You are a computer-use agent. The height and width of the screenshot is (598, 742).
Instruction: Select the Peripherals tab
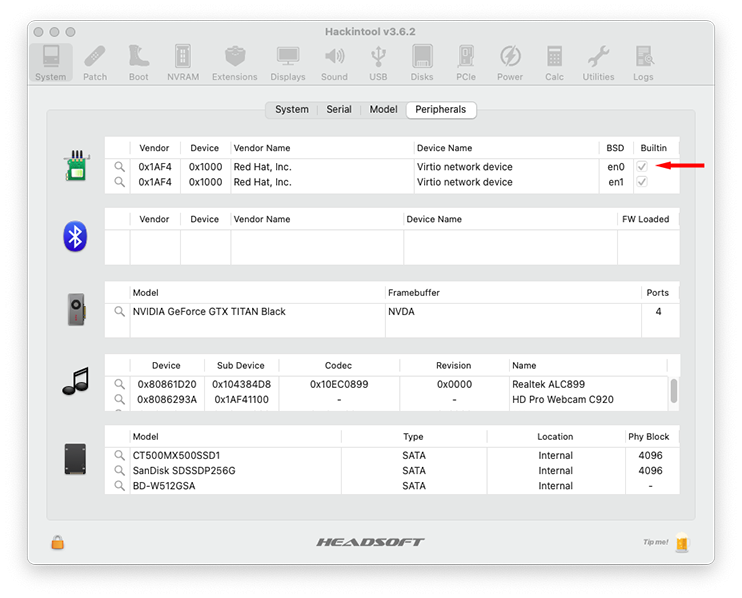tap(441, 110)
